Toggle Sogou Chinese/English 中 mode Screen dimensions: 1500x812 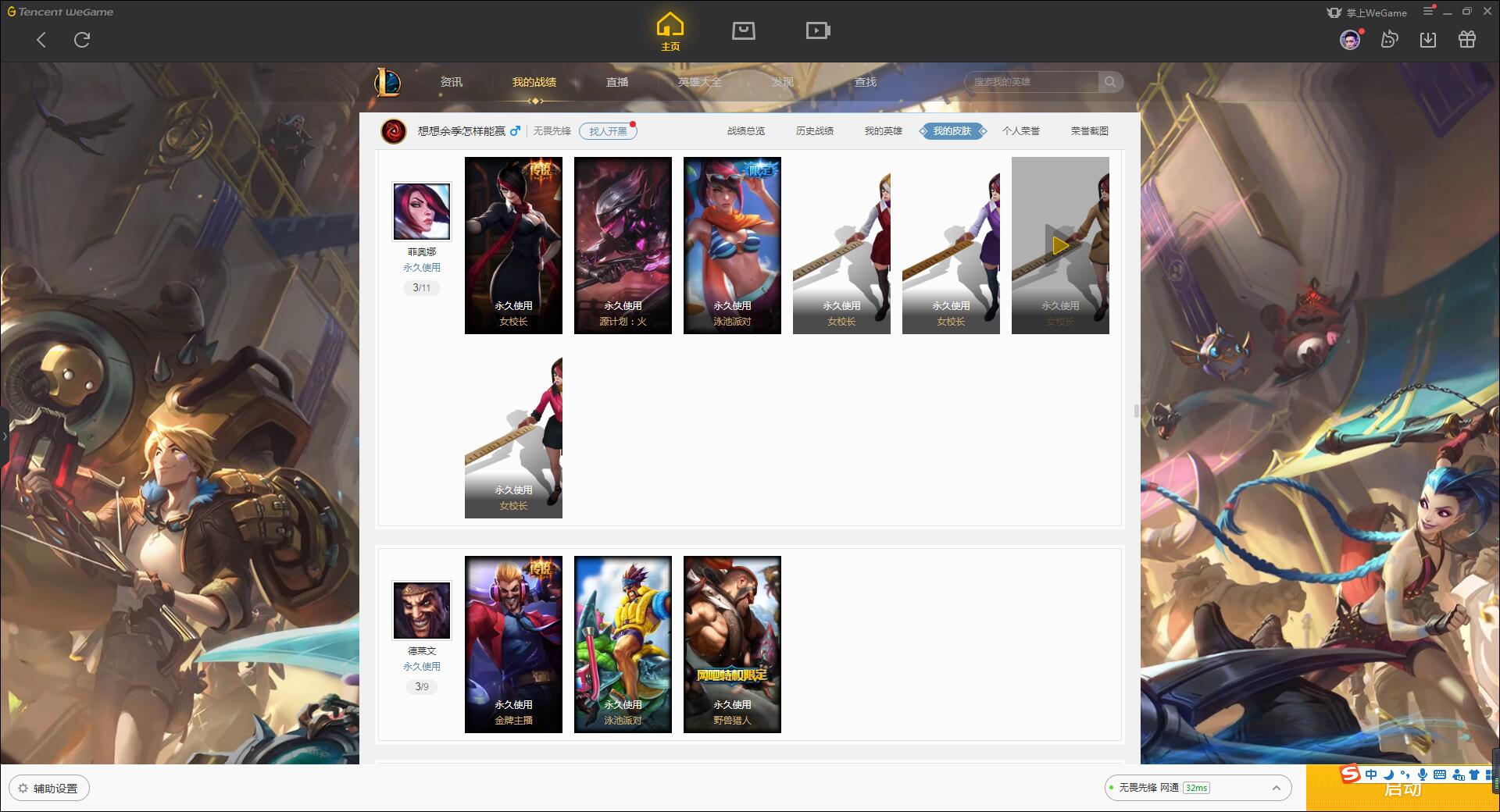[1371, 775]
